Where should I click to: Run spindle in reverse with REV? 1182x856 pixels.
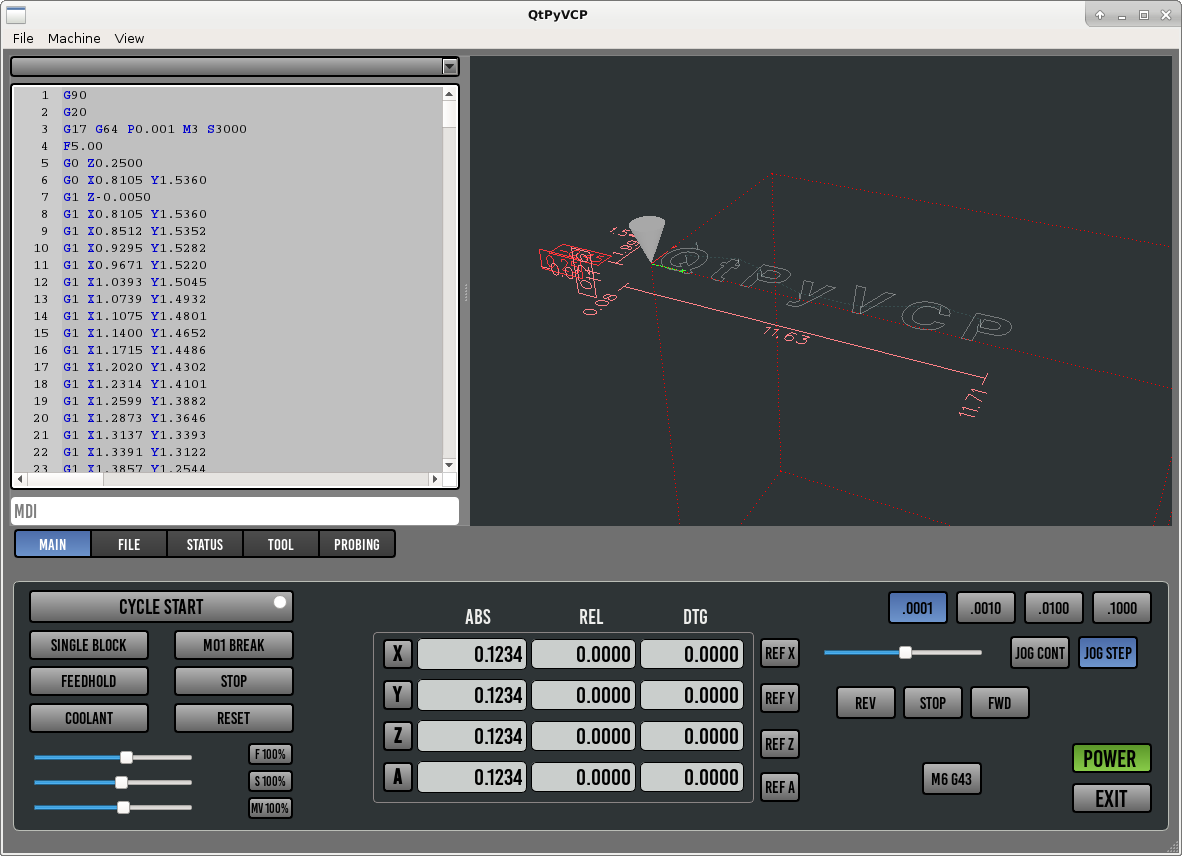pyautogui.click(x=865, y=703)
